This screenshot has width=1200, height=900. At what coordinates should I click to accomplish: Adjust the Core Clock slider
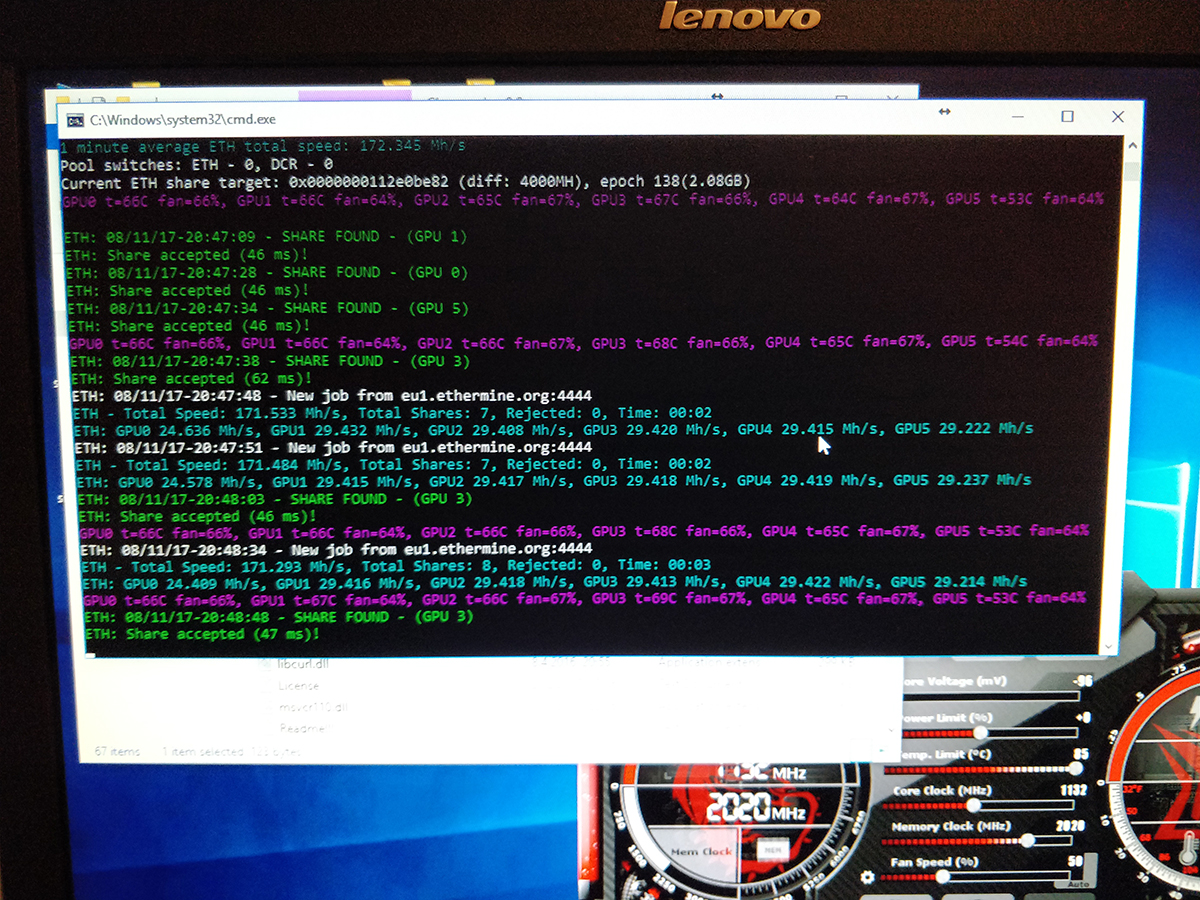point(972,804)
